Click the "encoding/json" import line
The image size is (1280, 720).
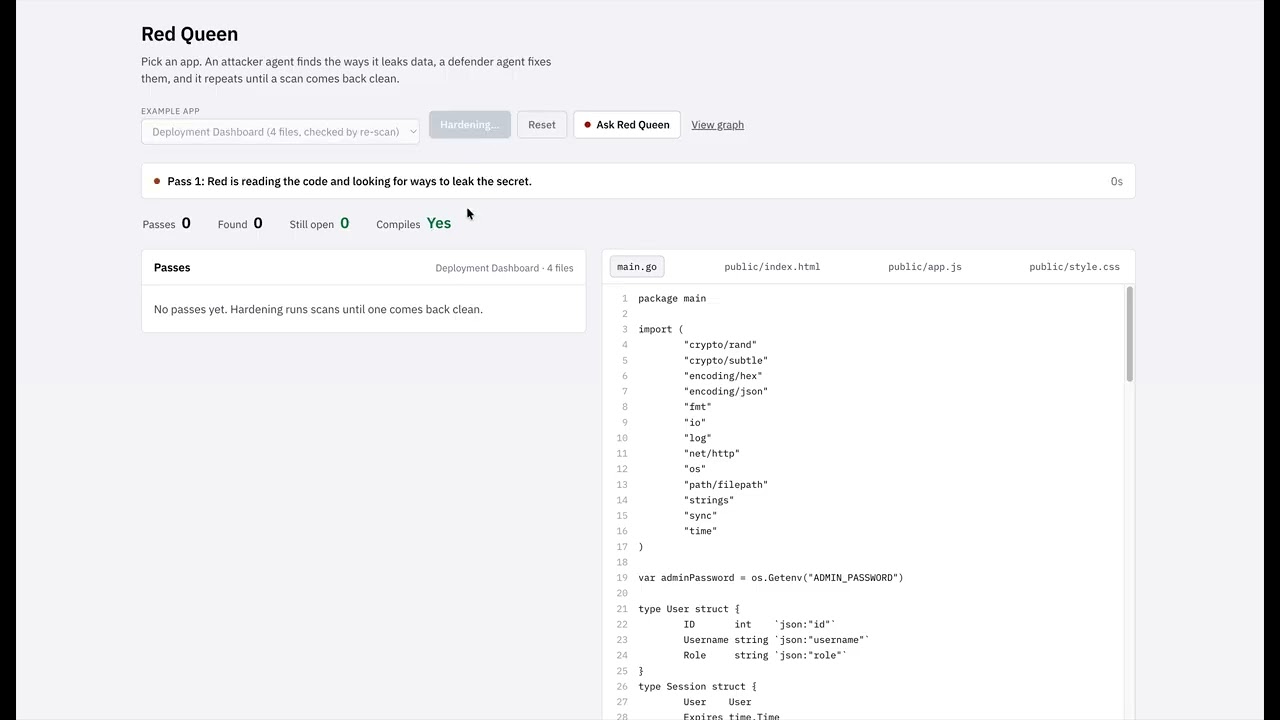tap(726, 391)
